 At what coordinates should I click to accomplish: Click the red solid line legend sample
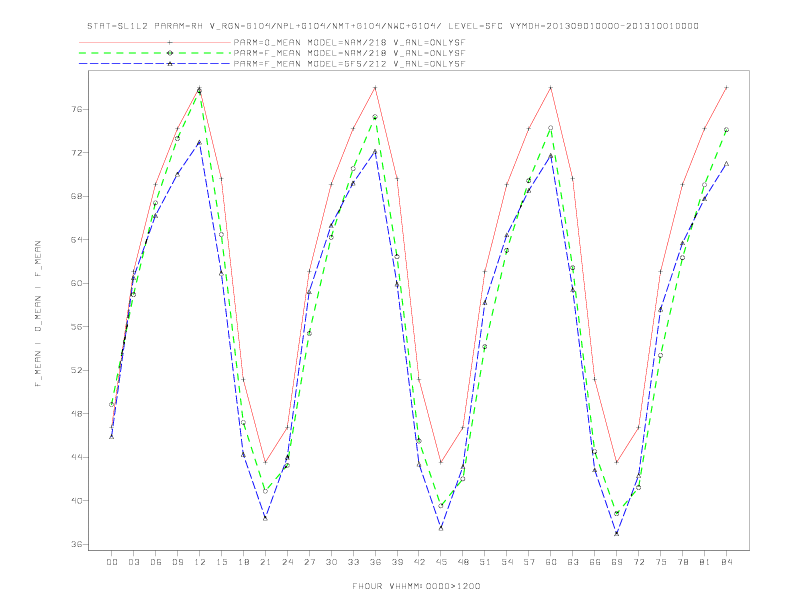point(155,42)
